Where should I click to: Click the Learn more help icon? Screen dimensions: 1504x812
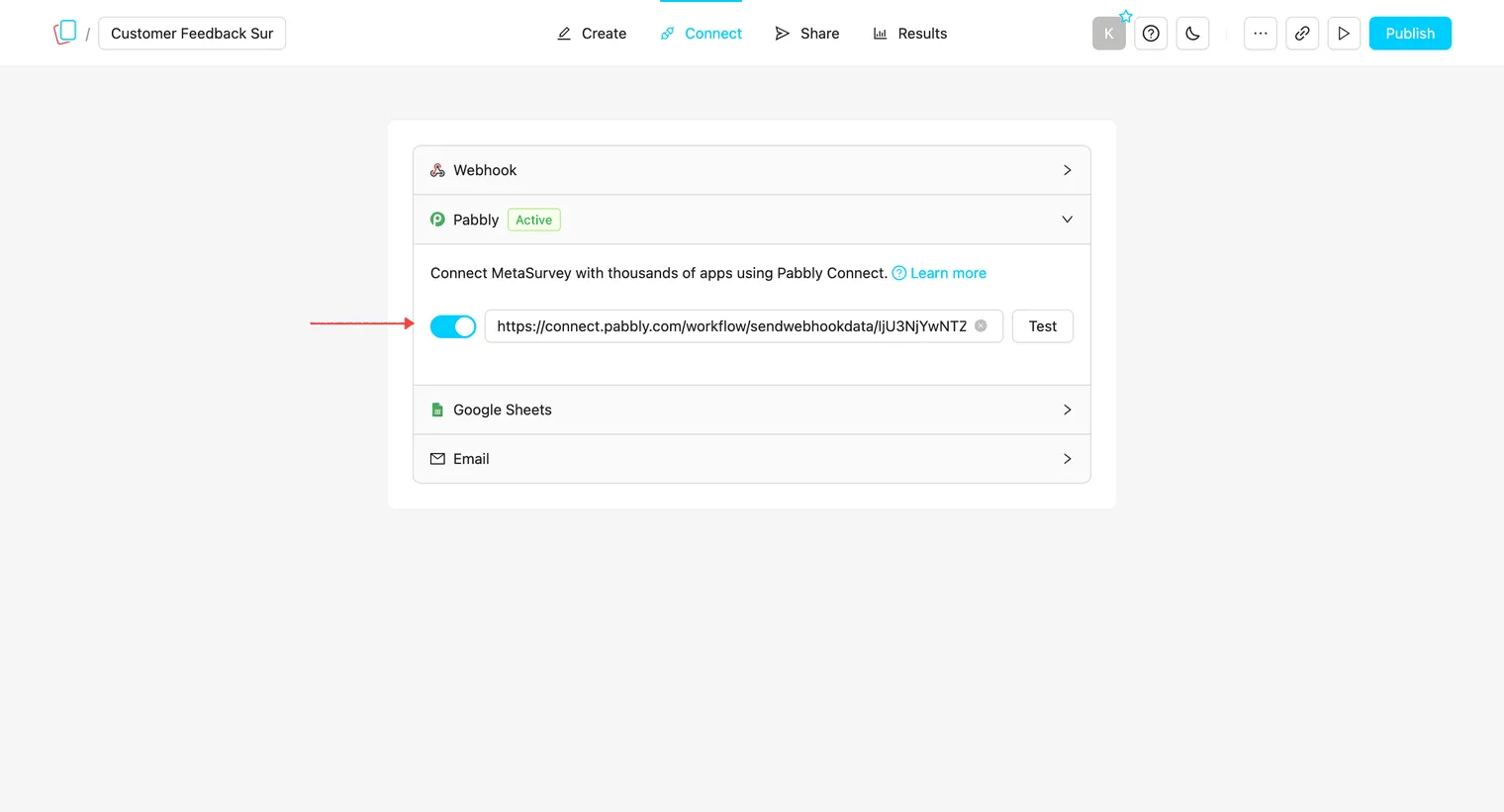click(x=899, y=273)
